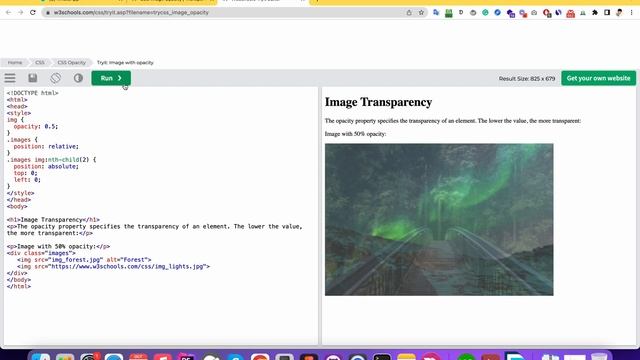Click the blended forest and lights image

439,220
